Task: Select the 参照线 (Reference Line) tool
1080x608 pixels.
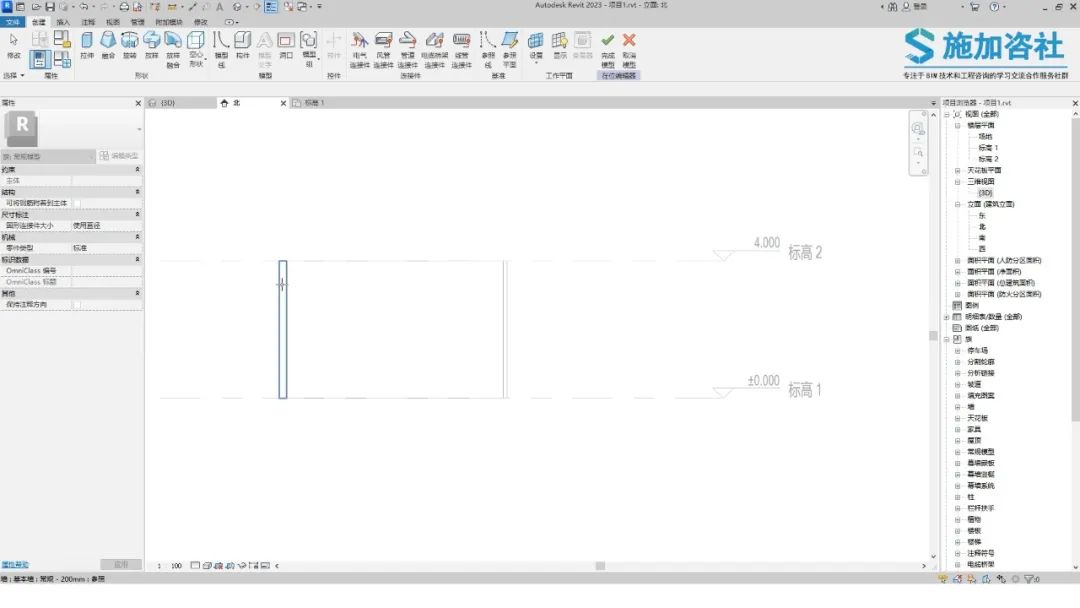Action: point(488,50)
